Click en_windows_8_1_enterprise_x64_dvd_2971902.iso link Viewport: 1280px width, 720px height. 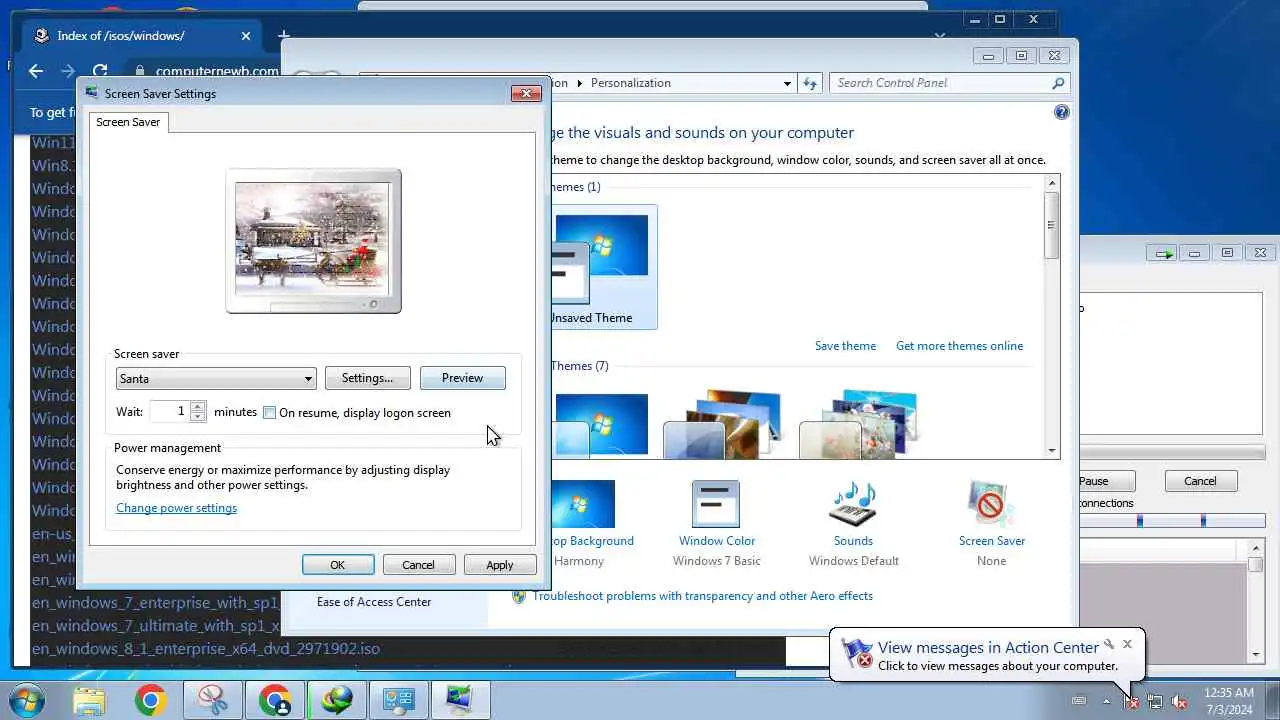[206, 649]
